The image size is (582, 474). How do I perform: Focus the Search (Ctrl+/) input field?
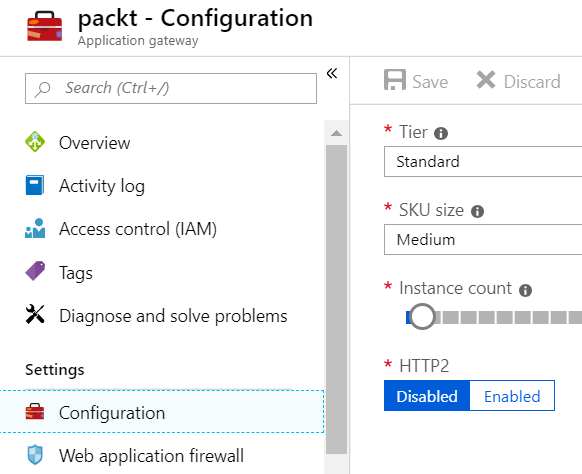171,88
